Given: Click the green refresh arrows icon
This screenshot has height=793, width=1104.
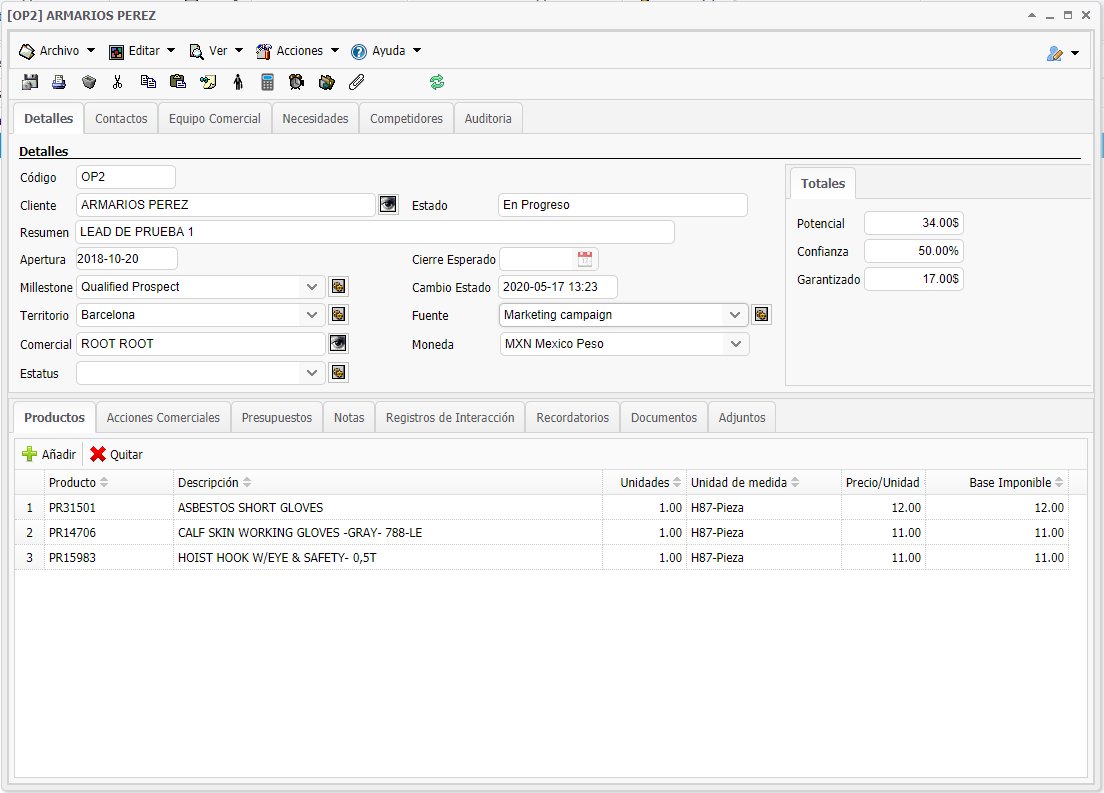Looking at the screenshot, I should [437, 82].
